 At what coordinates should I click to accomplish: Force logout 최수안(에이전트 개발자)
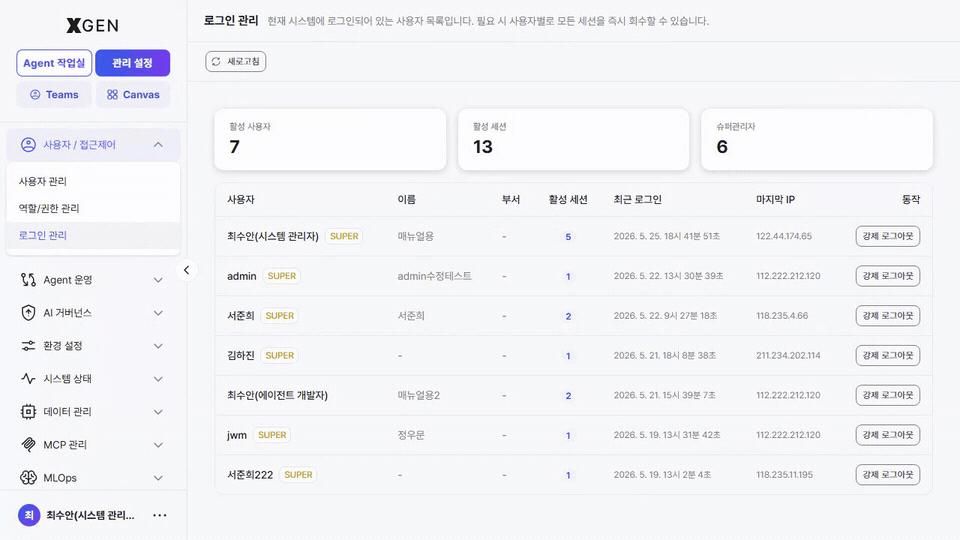pos(888,395)
